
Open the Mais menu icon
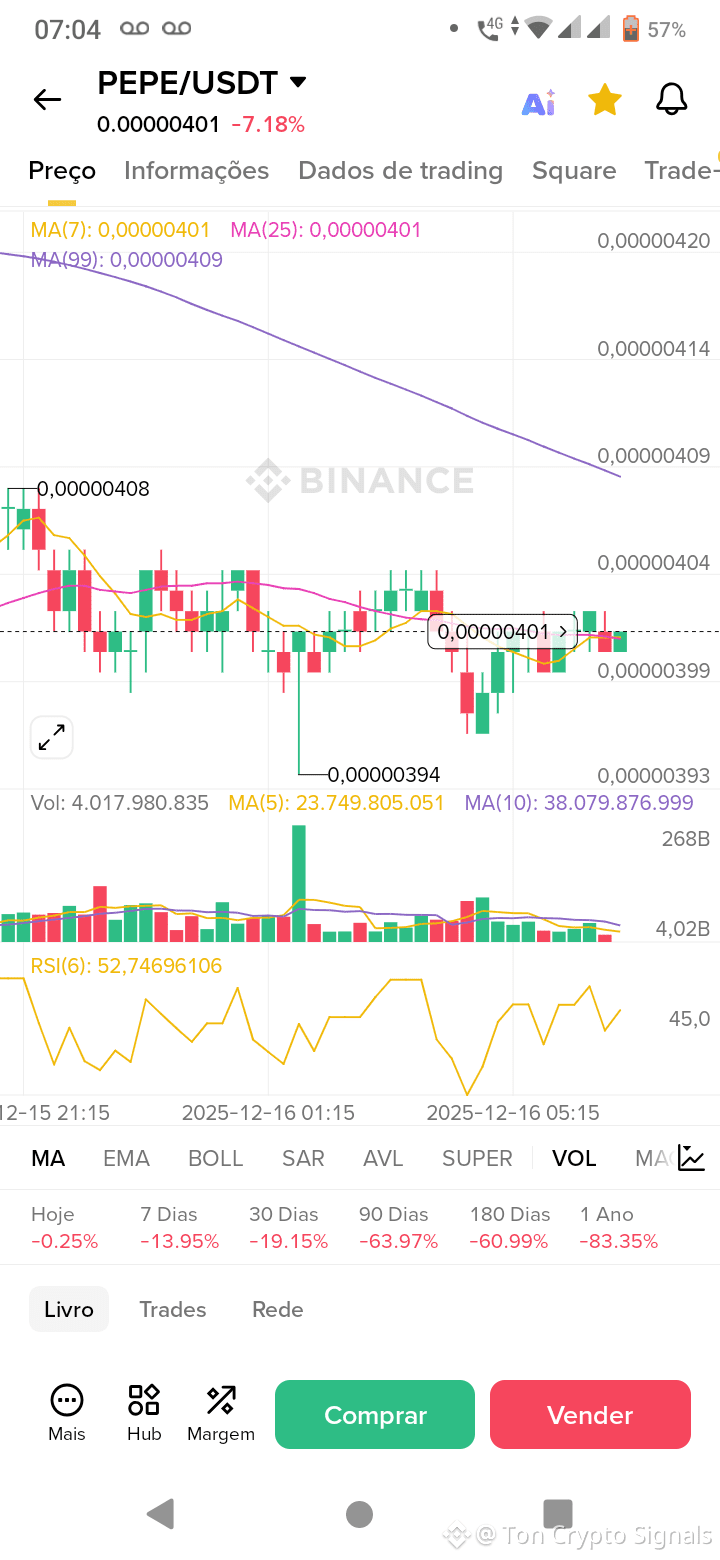(67, 1413)
